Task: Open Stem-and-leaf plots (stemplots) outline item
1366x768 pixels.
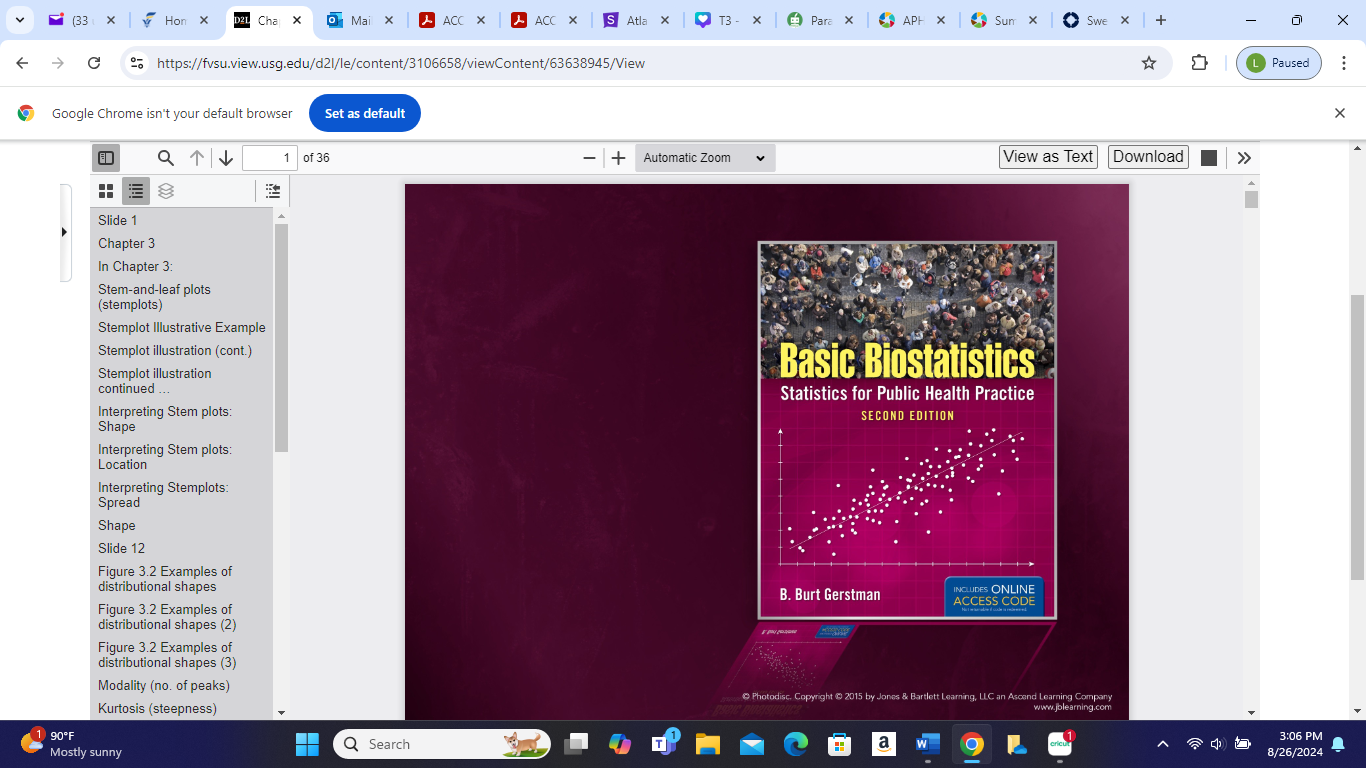Action: point(155,297)
